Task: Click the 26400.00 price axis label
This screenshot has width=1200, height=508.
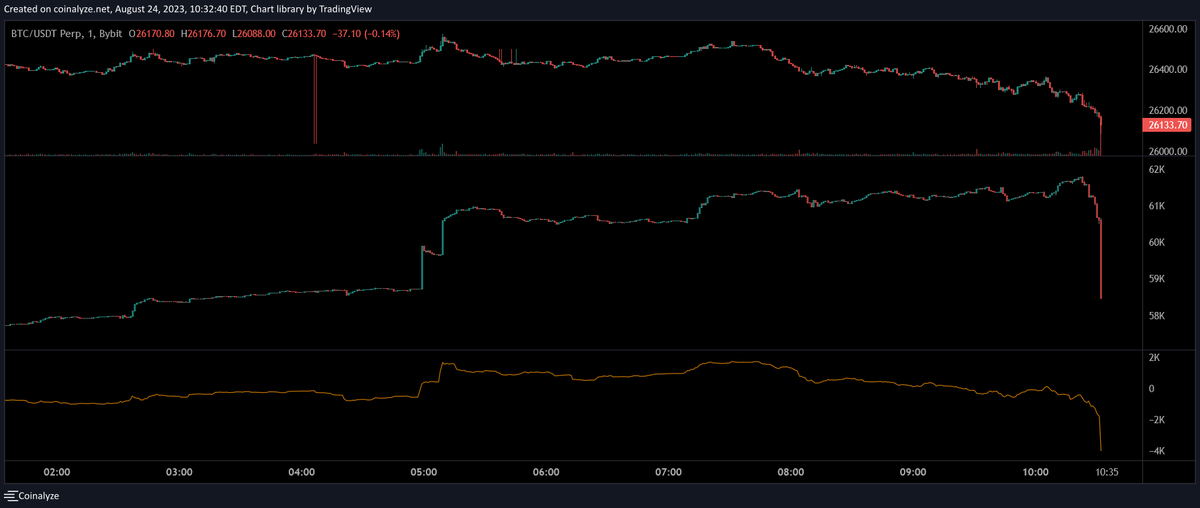Action: tap(1168, 70)
